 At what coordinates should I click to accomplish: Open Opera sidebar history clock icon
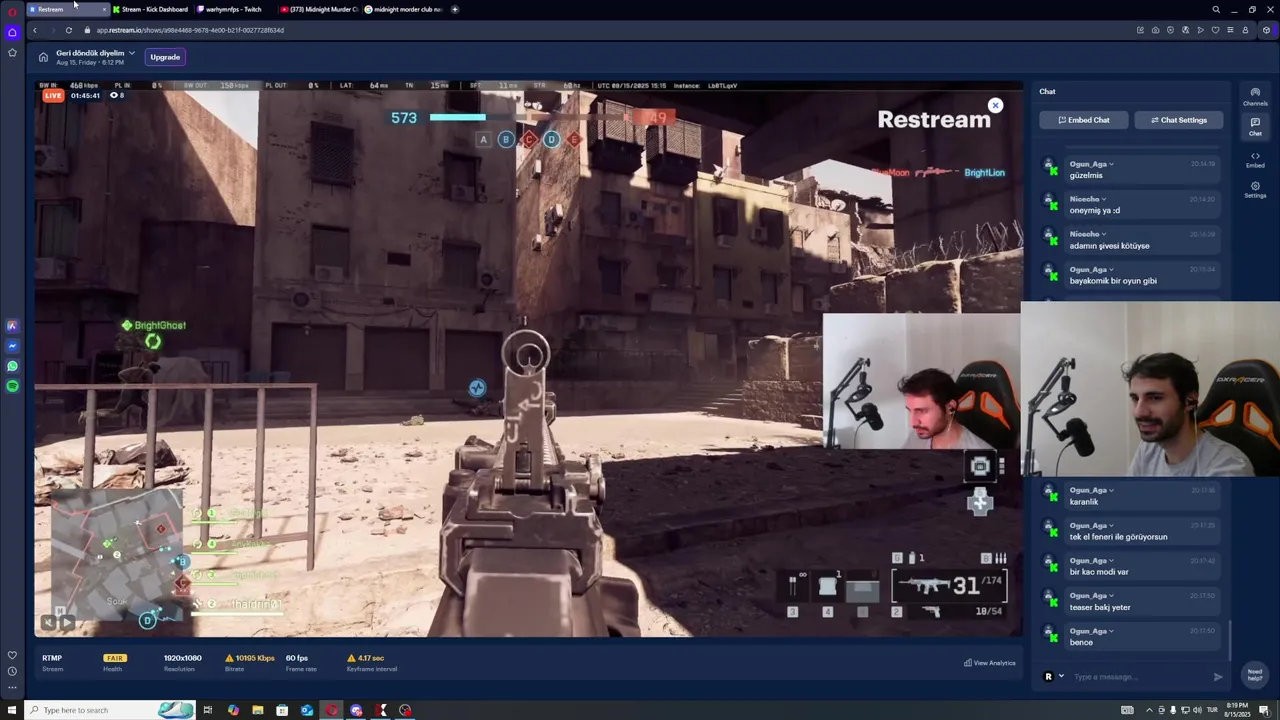[x=12, y=671]
